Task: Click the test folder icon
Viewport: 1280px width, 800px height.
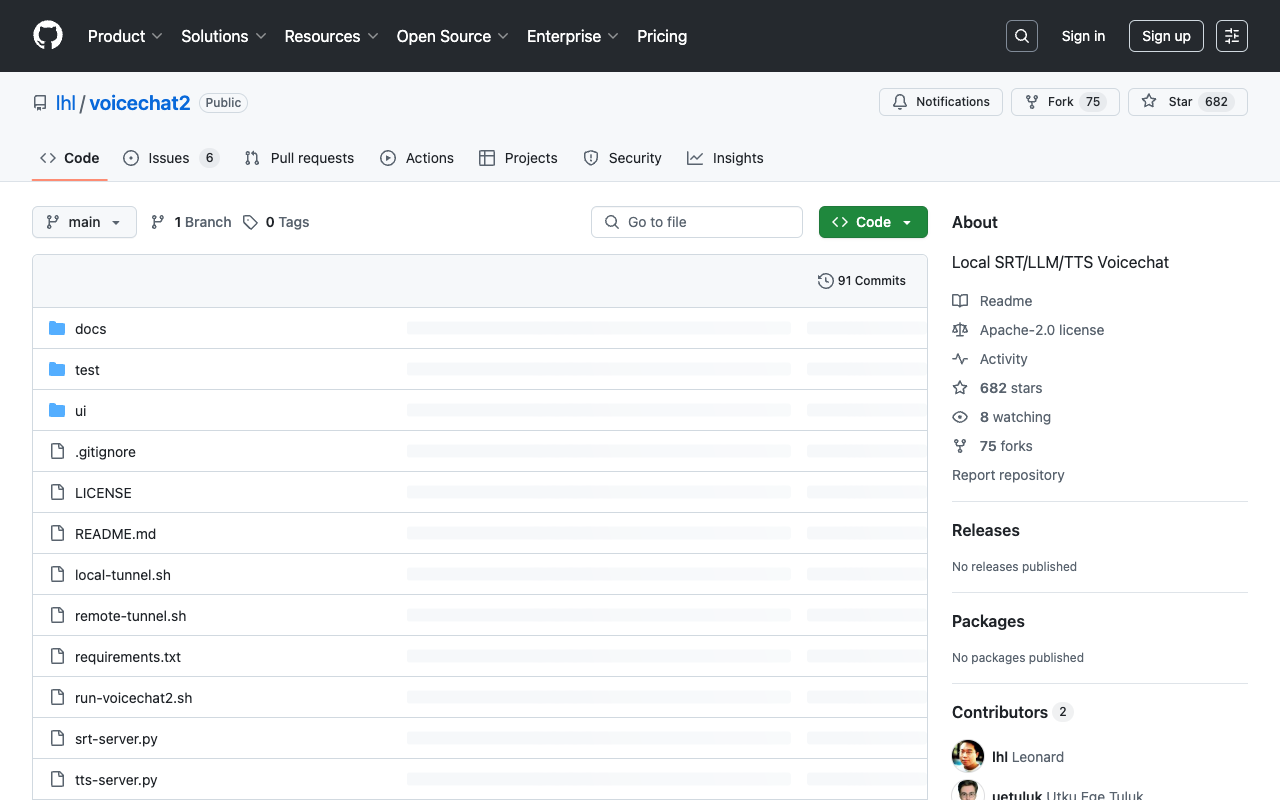Action: (x=57, y=370)
